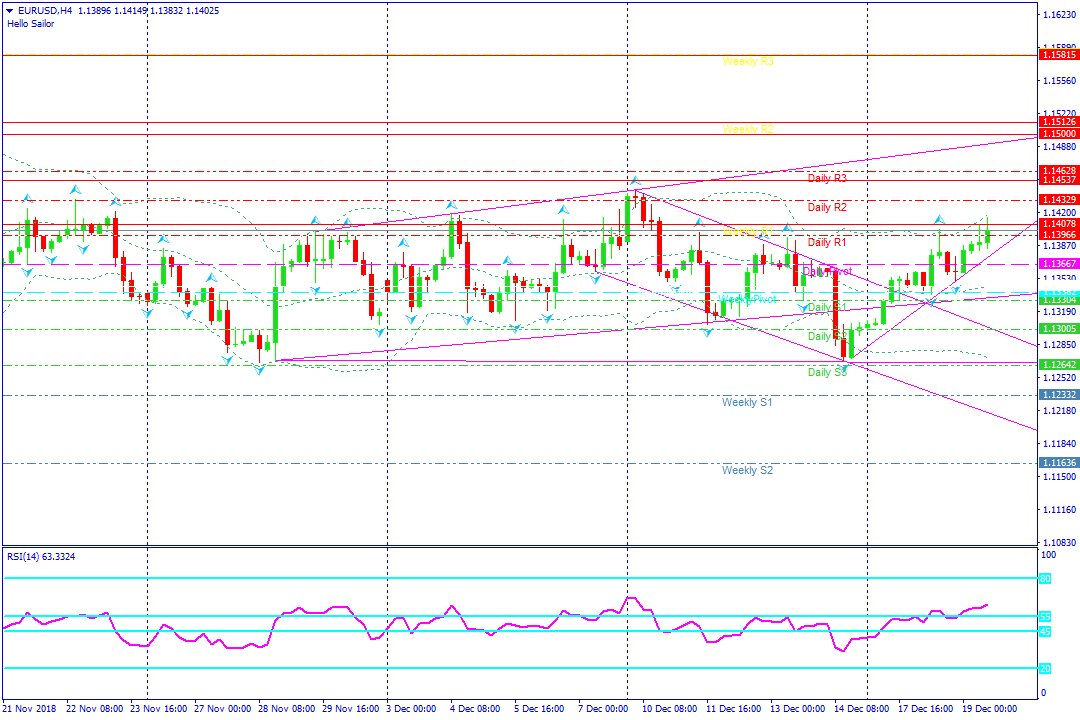1080x720 pixels.
Task: Click the 13 Dec 00:00 time label
Action: pyautogui.click(x=798, y=709)
